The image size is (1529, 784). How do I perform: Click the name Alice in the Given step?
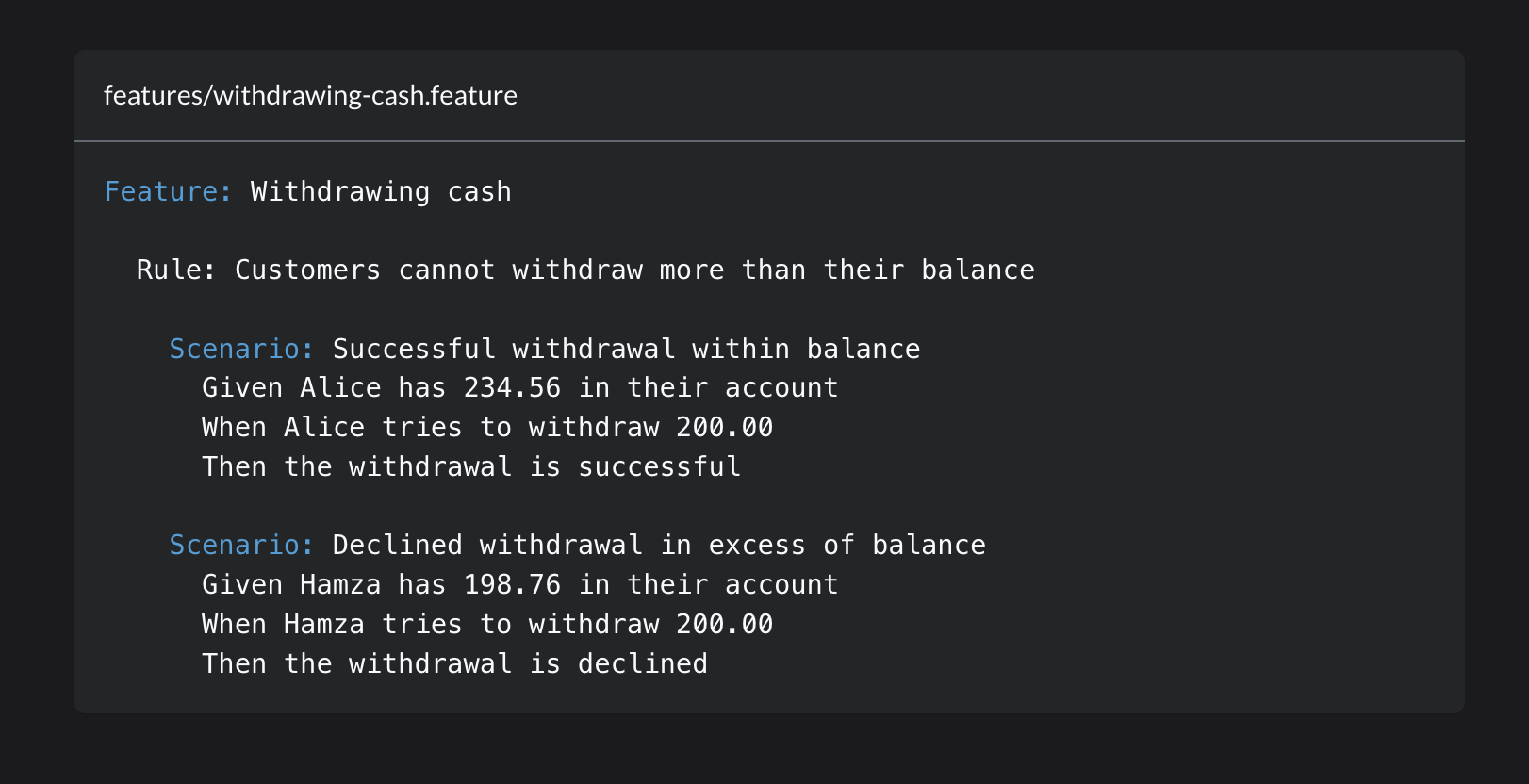click(x=340, y=388)
